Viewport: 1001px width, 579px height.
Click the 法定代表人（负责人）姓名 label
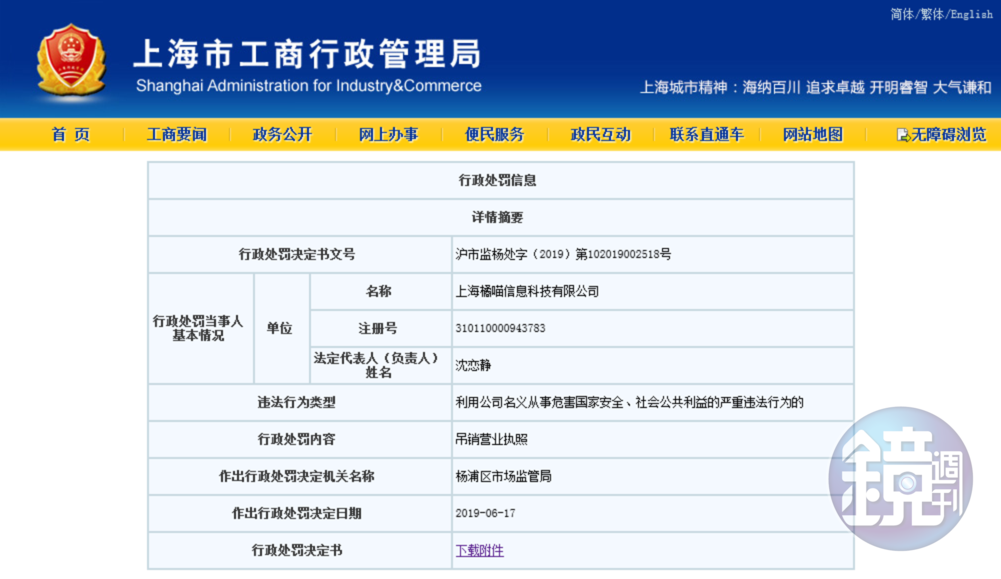click(377, 365)
